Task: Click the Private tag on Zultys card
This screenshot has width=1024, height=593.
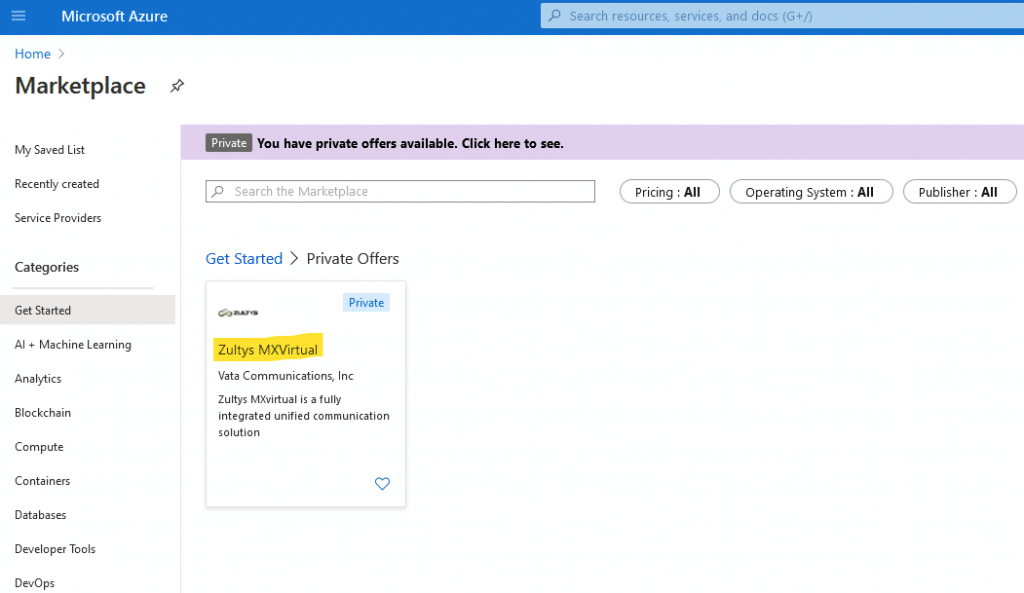Action: [366, 302]
